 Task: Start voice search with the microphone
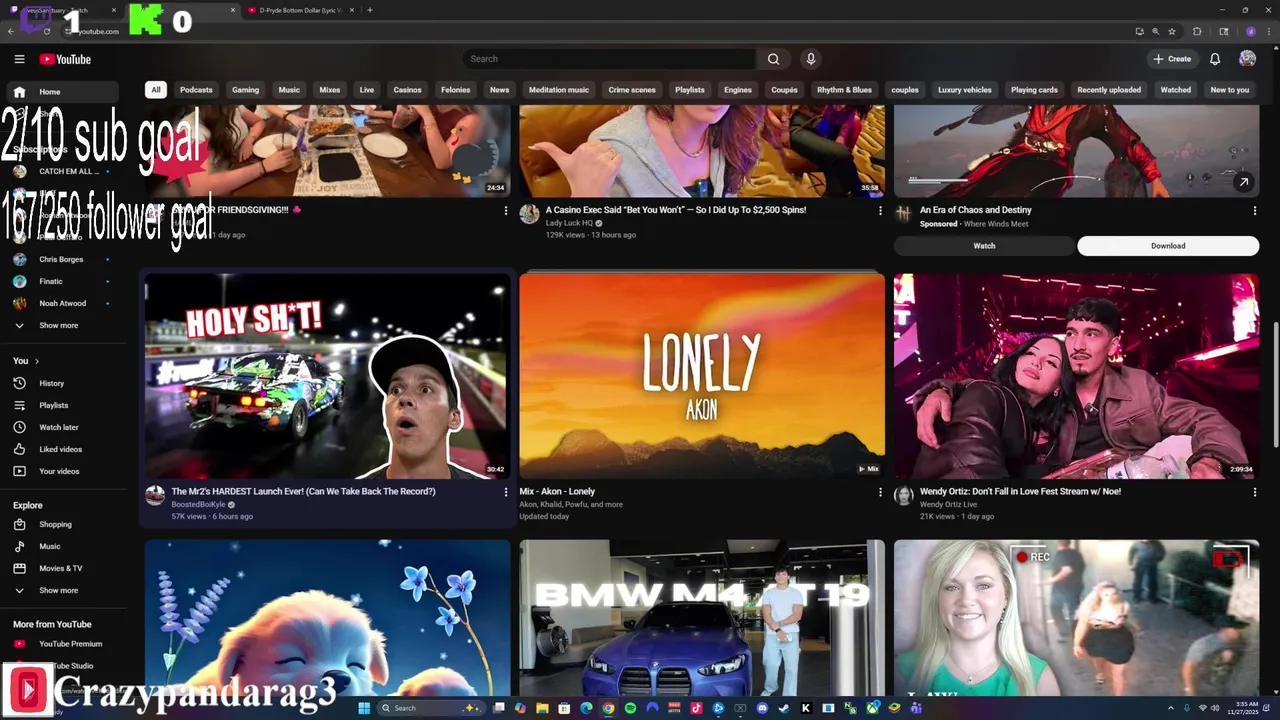click(x=811, y=59)
